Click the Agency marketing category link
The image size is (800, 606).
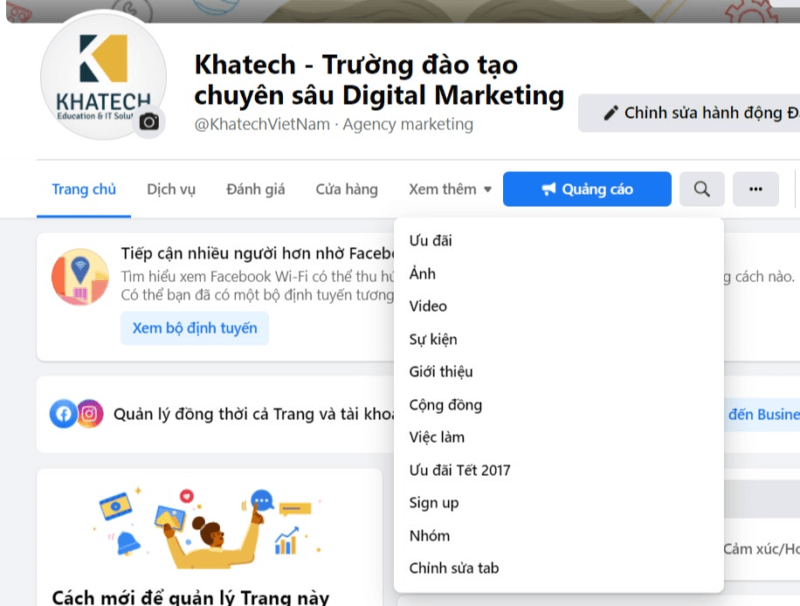[408, 124]
